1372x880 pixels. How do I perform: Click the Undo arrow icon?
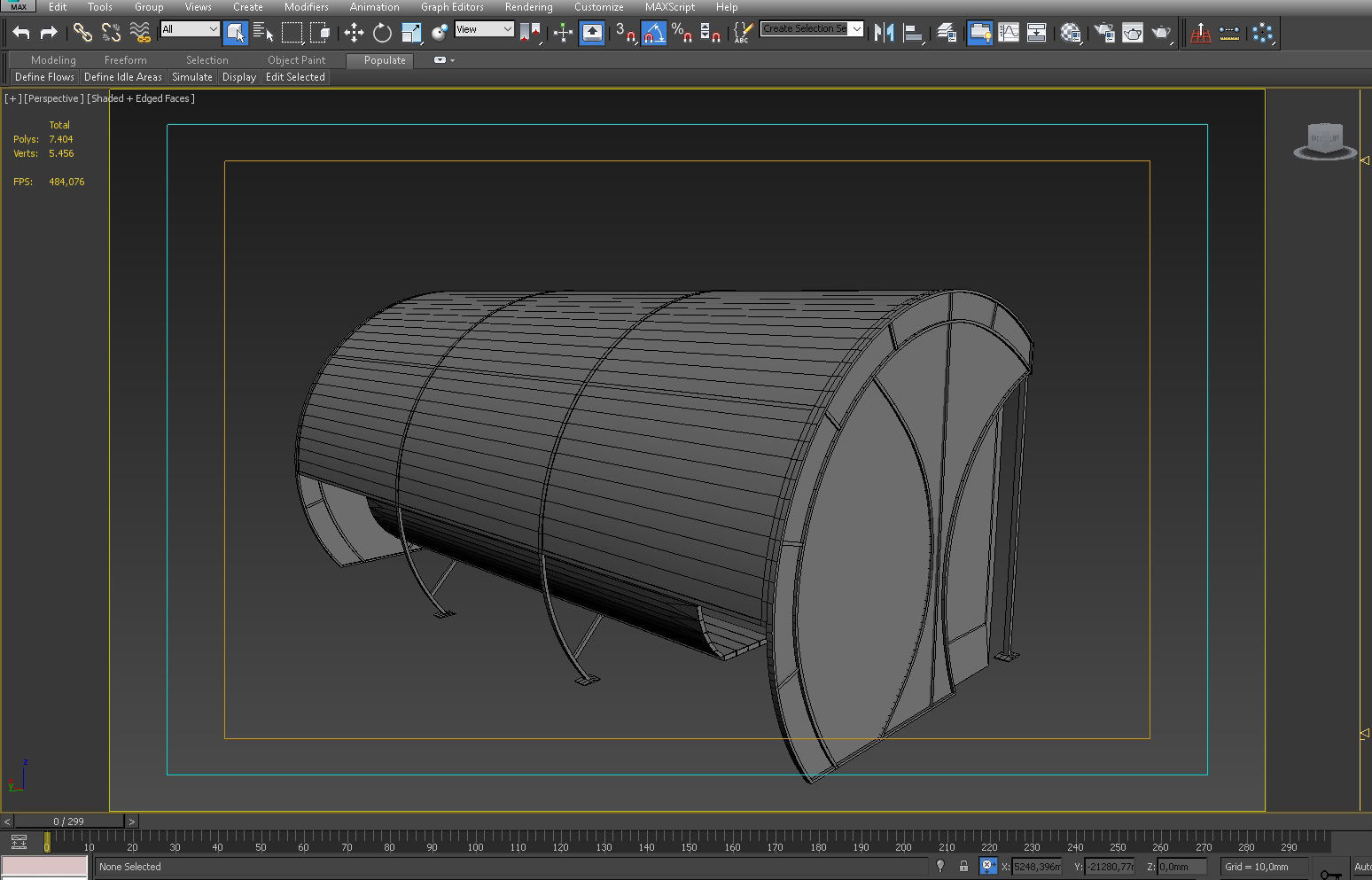click(x=21, y=33)
